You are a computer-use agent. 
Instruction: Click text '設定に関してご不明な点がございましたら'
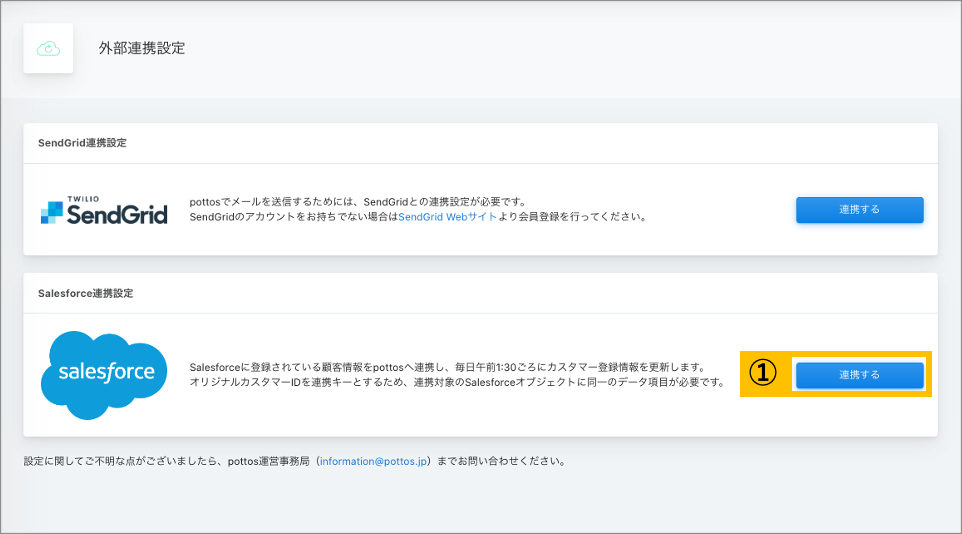(x=120, y=461)
